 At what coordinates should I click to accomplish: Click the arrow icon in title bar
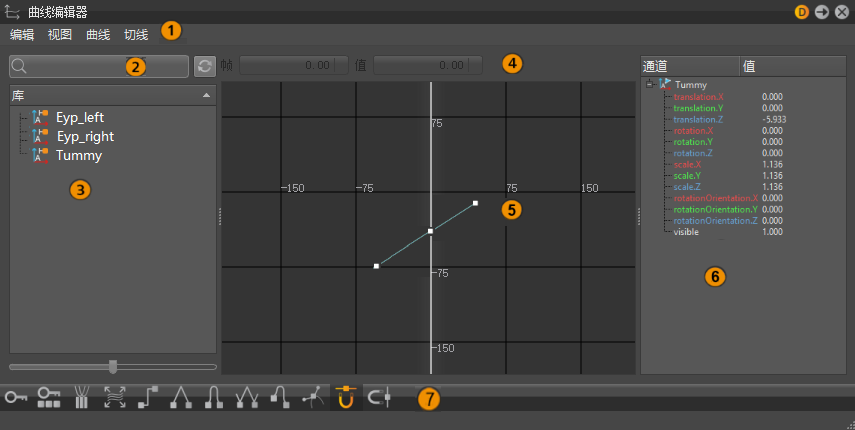822,12
